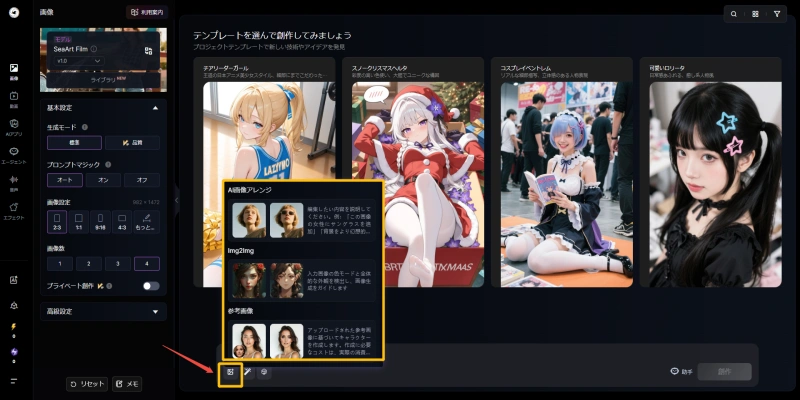This screenshot has width=800, height=400.
Task: Open the エフェクト effects sidebar section
Action: pos(14,211)
